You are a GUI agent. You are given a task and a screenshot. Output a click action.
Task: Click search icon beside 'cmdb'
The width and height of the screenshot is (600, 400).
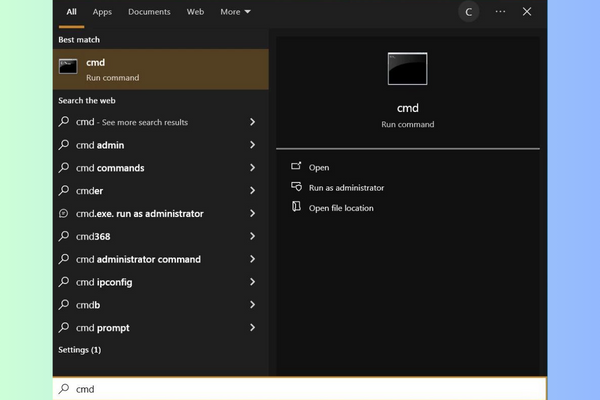pos(64,305)
